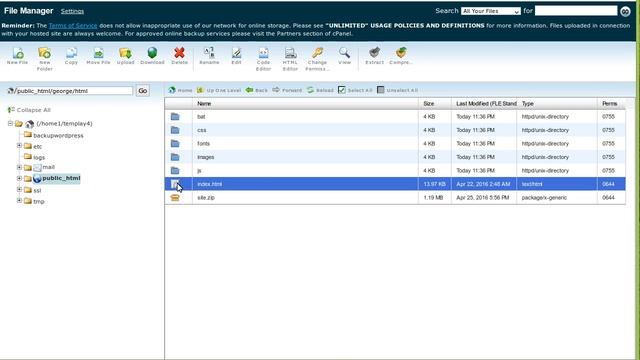The image size is (640, 360).
Task: Click the red Delete icon
Action: click(179, 56)
